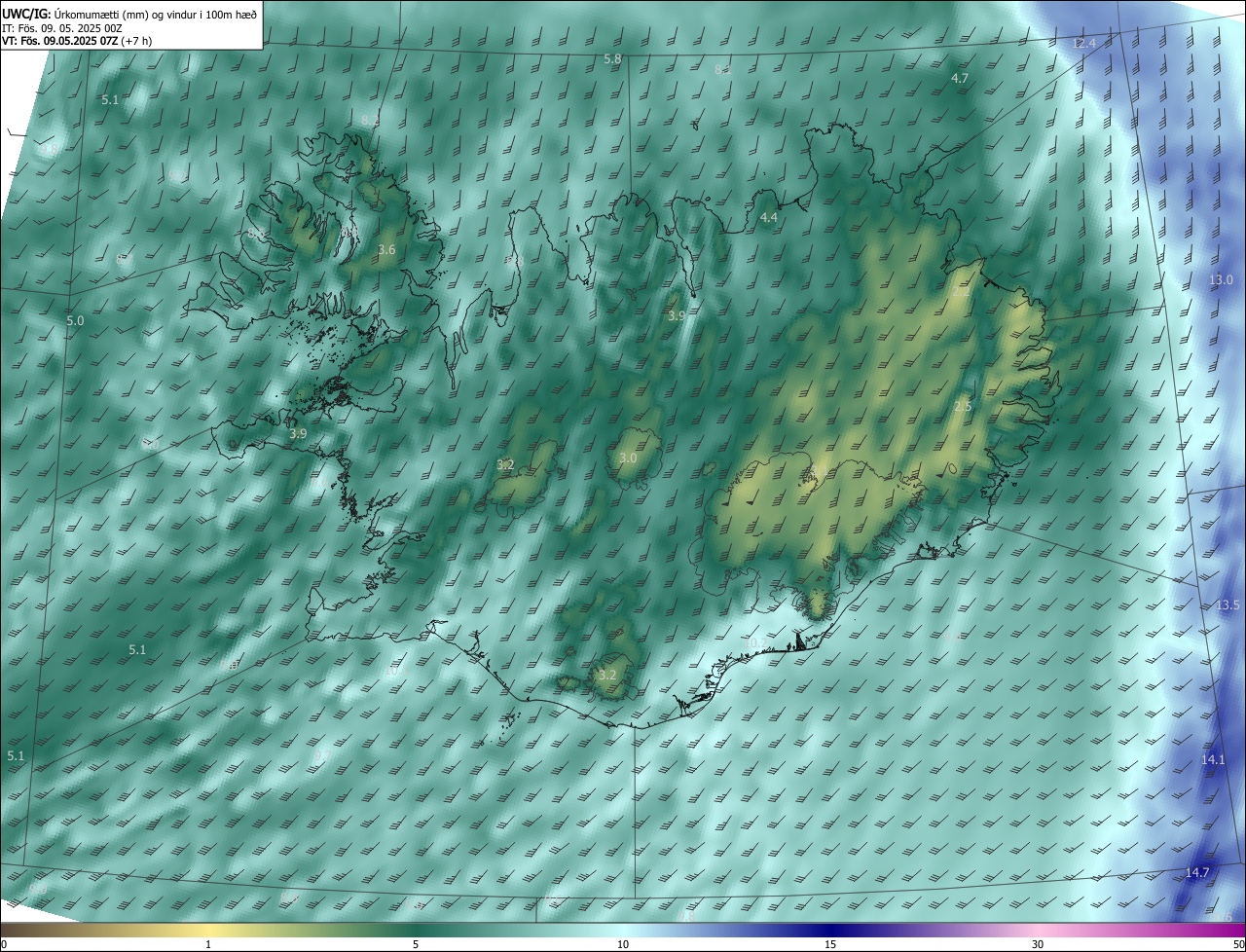Click the 2.5 value label on the map
The image size is (1246, 952).
[963, 406]
